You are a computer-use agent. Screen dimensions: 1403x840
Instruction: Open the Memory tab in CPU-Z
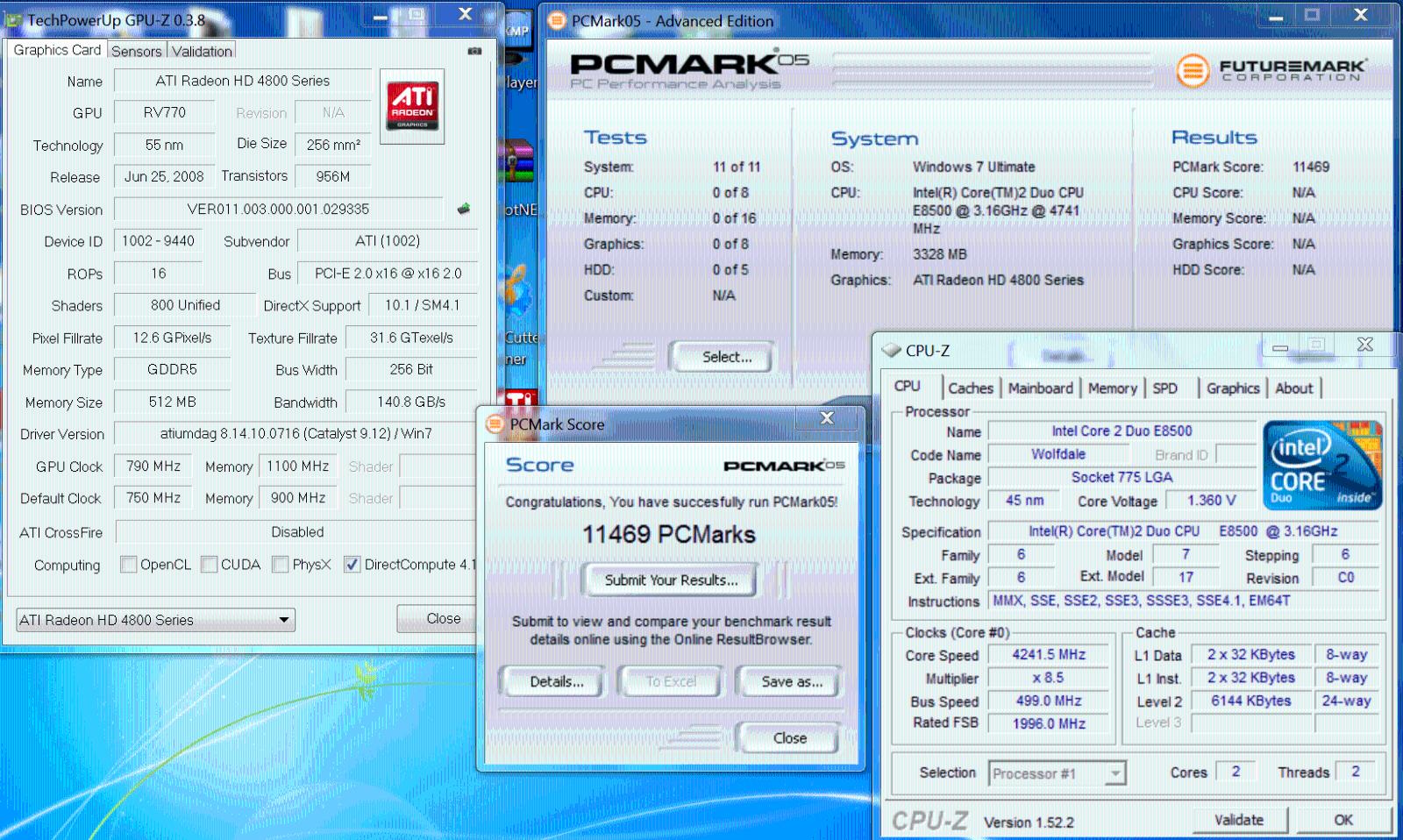coord(1112,388)
